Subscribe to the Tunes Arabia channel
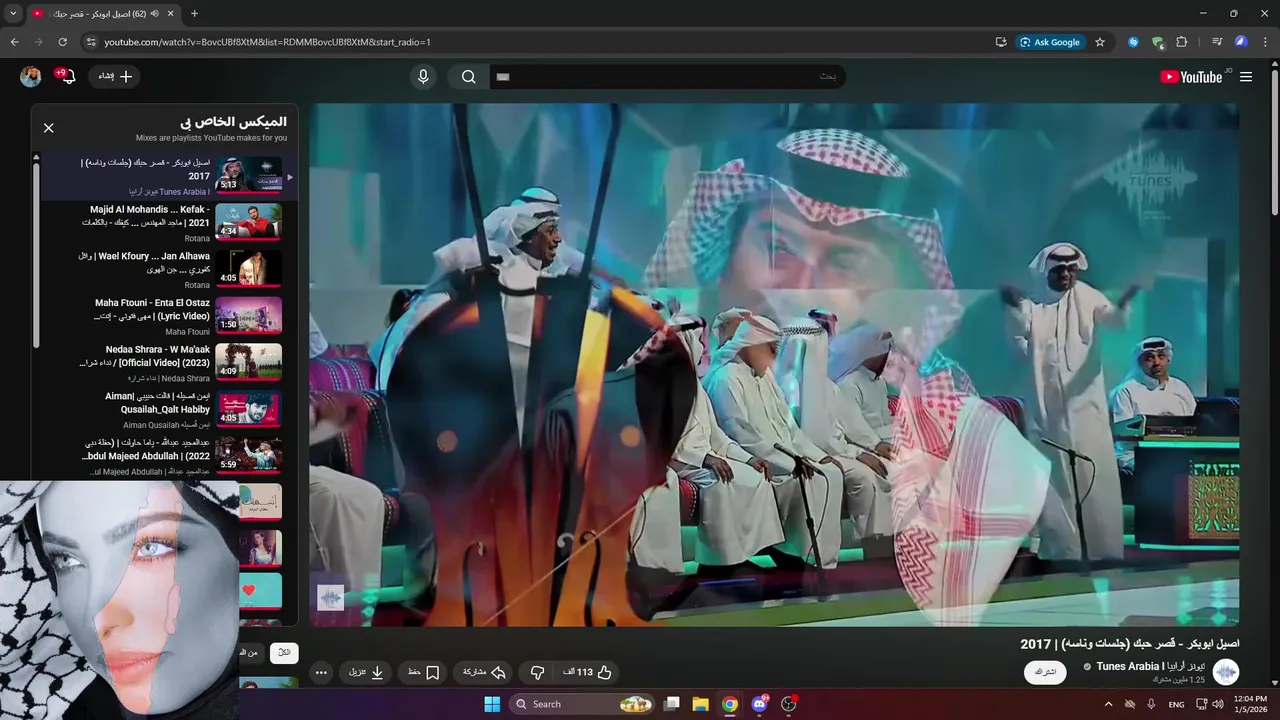The width and height of the screenshot is (1280, 720). pyautogui.click(x=1045, y=672)
